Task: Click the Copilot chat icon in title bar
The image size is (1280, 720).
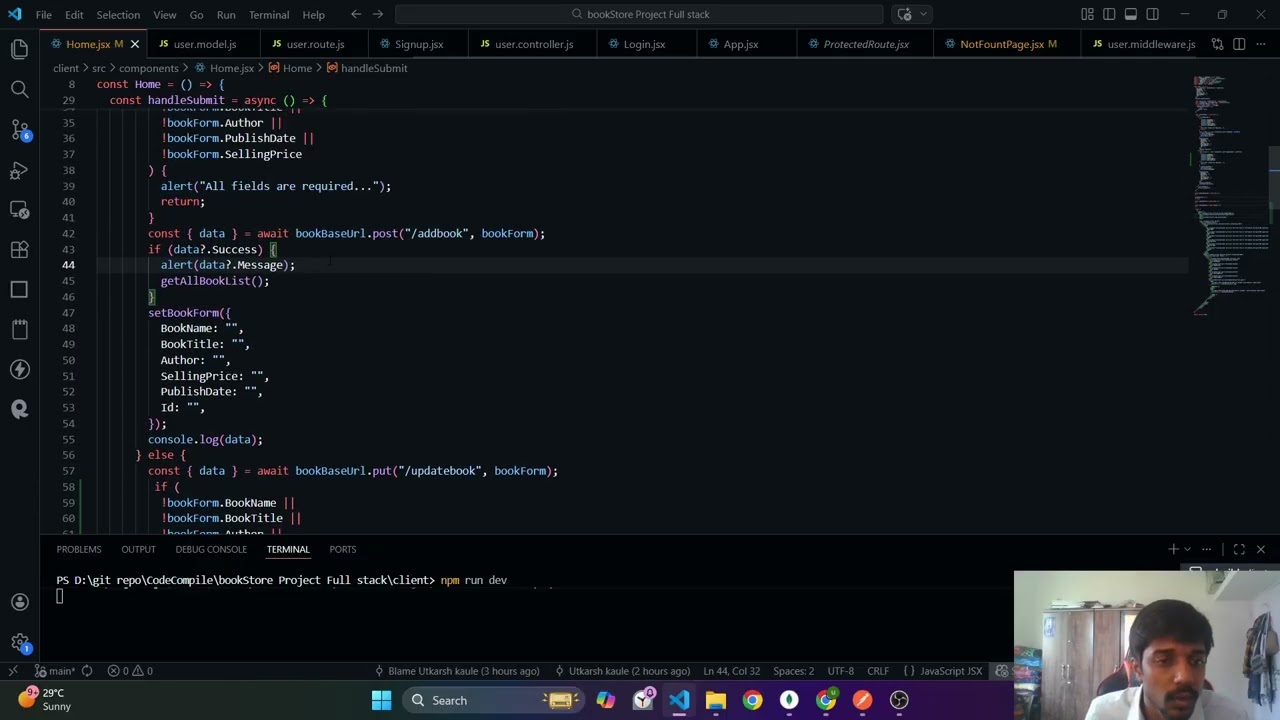Action: click(904, 14)
